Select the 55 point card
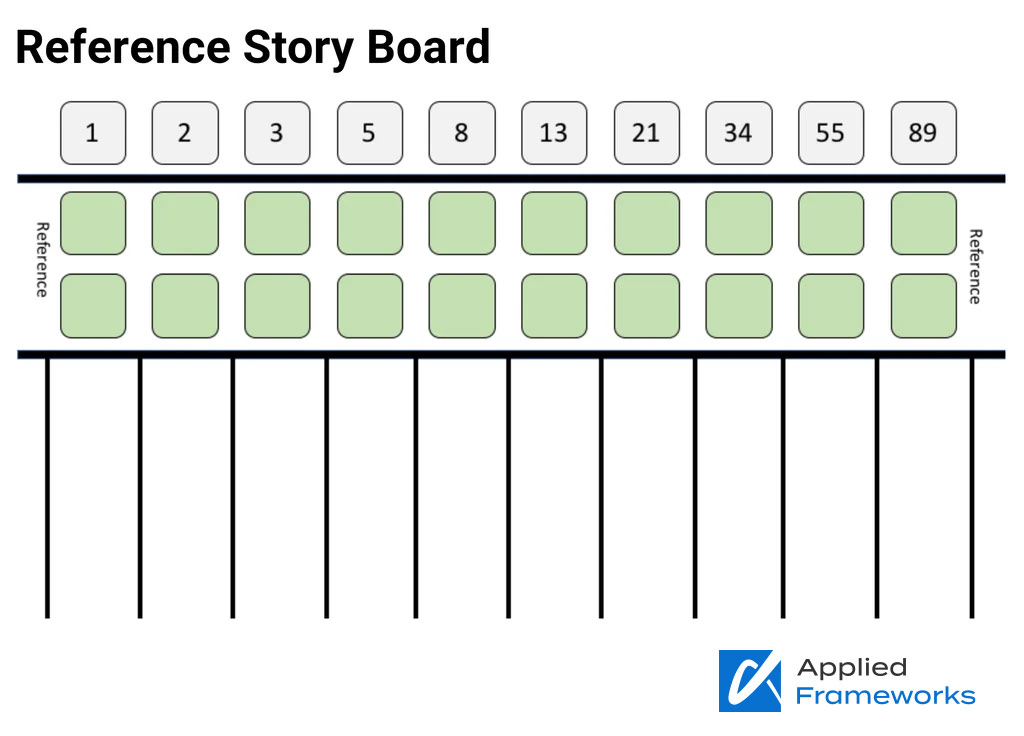 [x=831, y=133]
